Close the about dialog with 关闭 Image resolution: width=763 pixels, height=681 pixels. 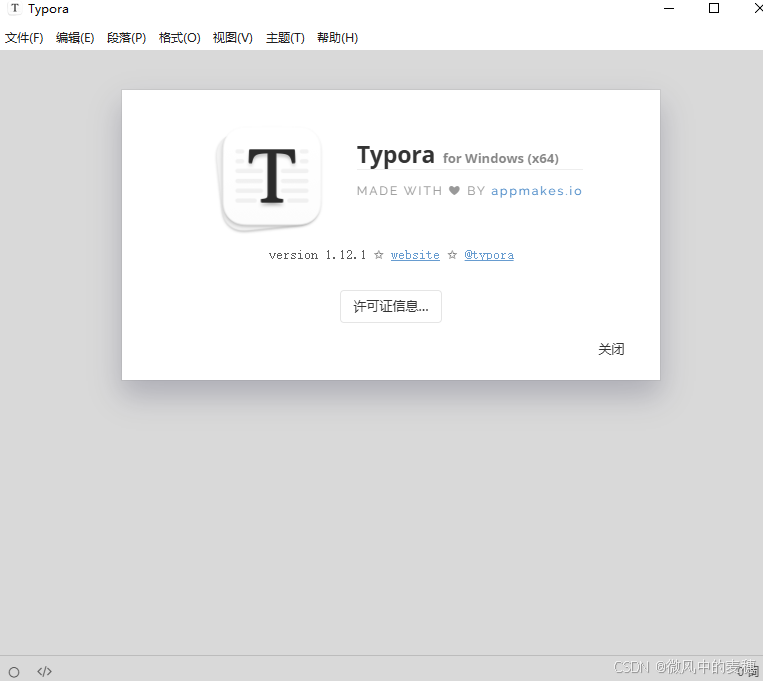coord(611,349)
